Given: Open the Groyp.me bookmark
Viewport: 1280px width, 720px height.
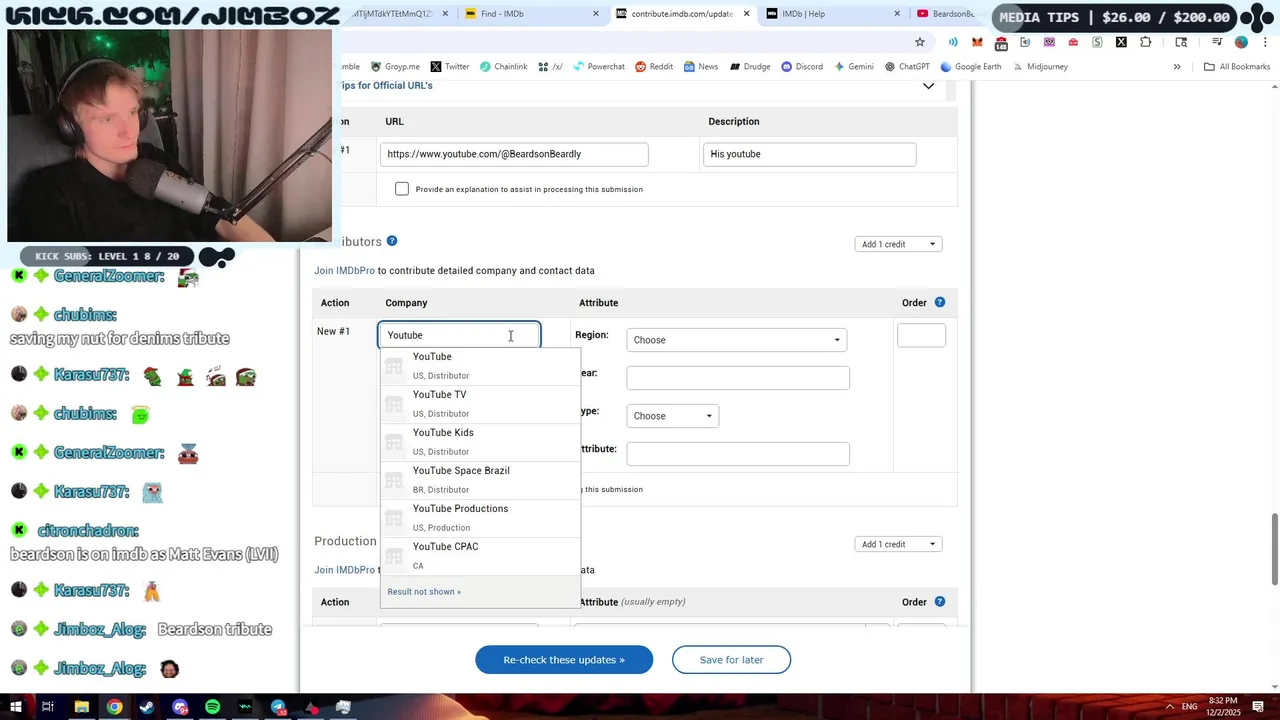Looking at the screenshot, I should (x=395, y=67).
